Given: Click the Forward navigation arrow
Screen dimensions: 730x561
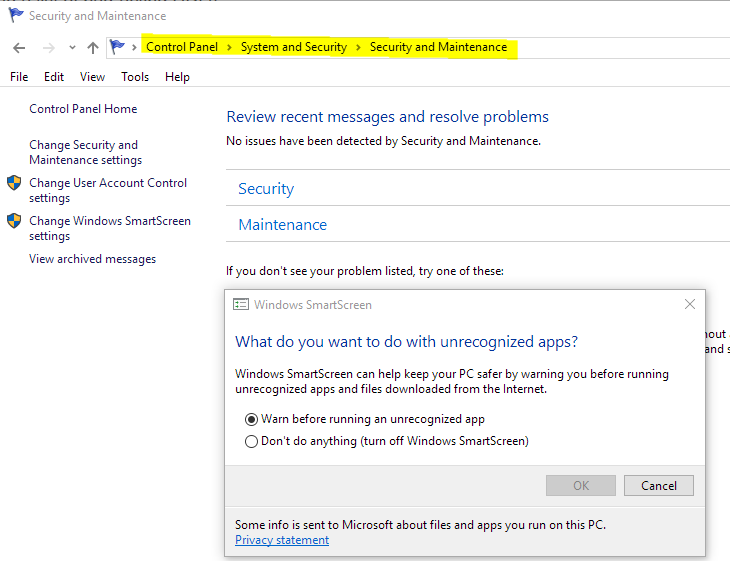Looking at the screenshot, I should (x=48, y=47).
